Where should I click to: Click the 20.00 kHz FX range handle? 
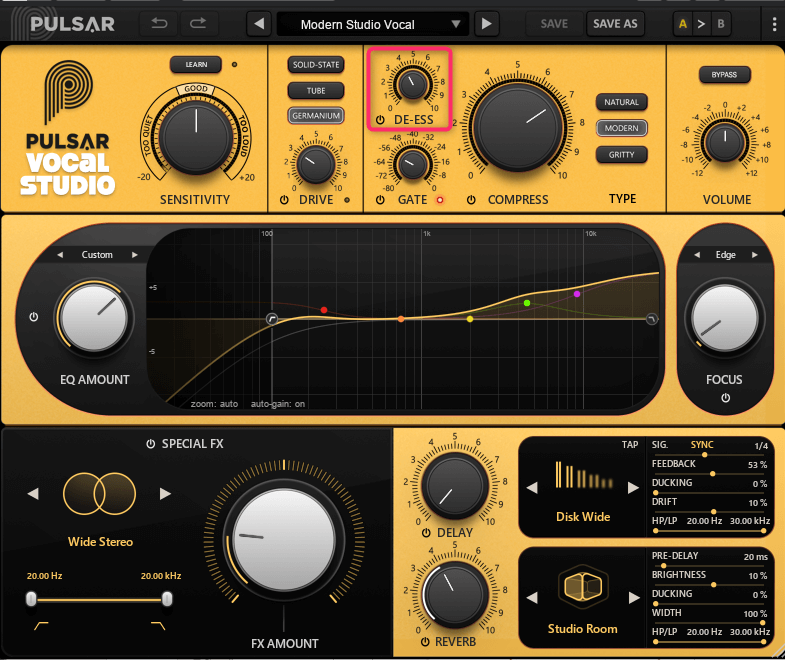pos(167,599)
